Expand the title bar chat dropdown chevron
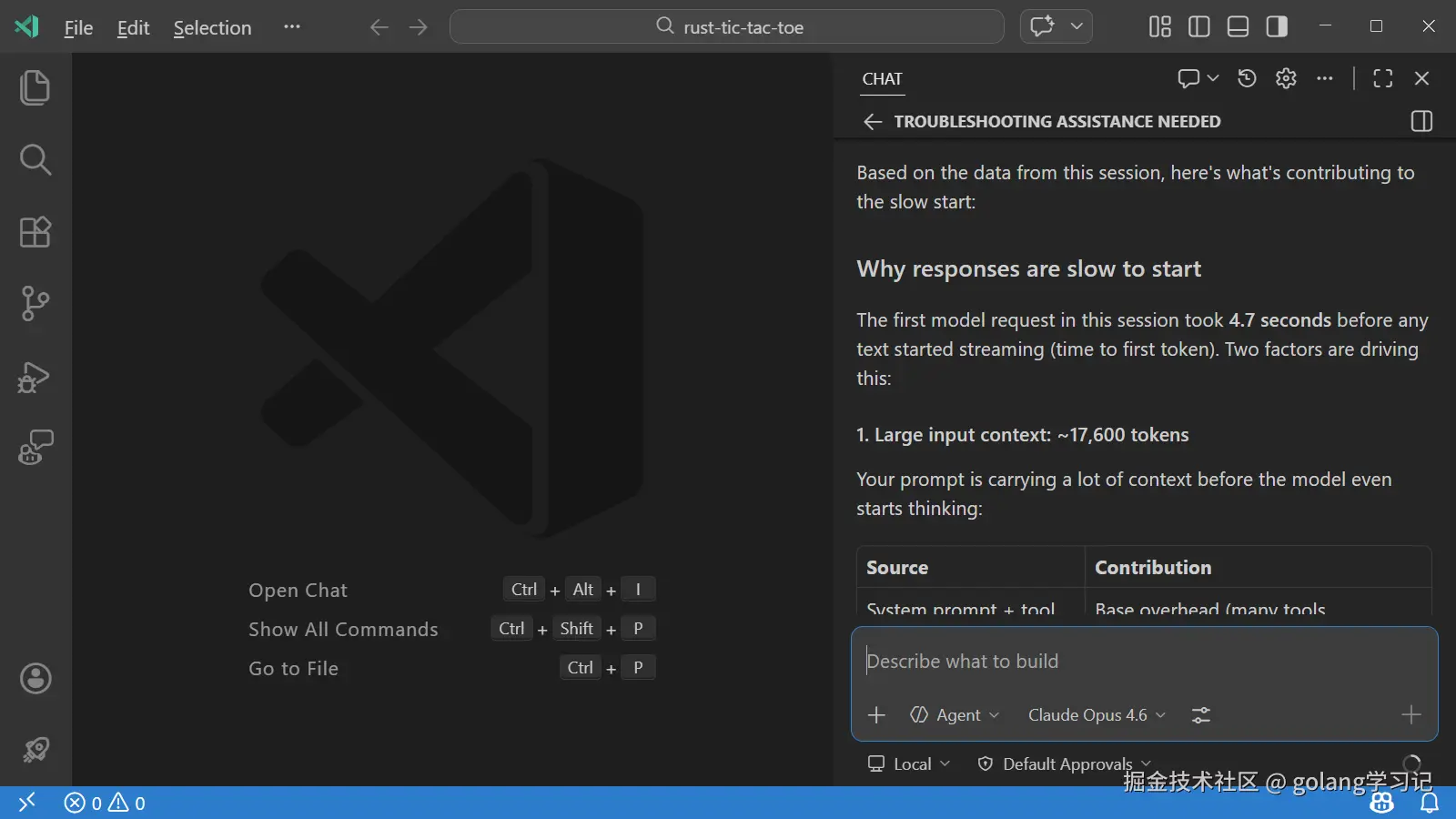Viewport: 1456px width, 819px height. click(1077, 26)
